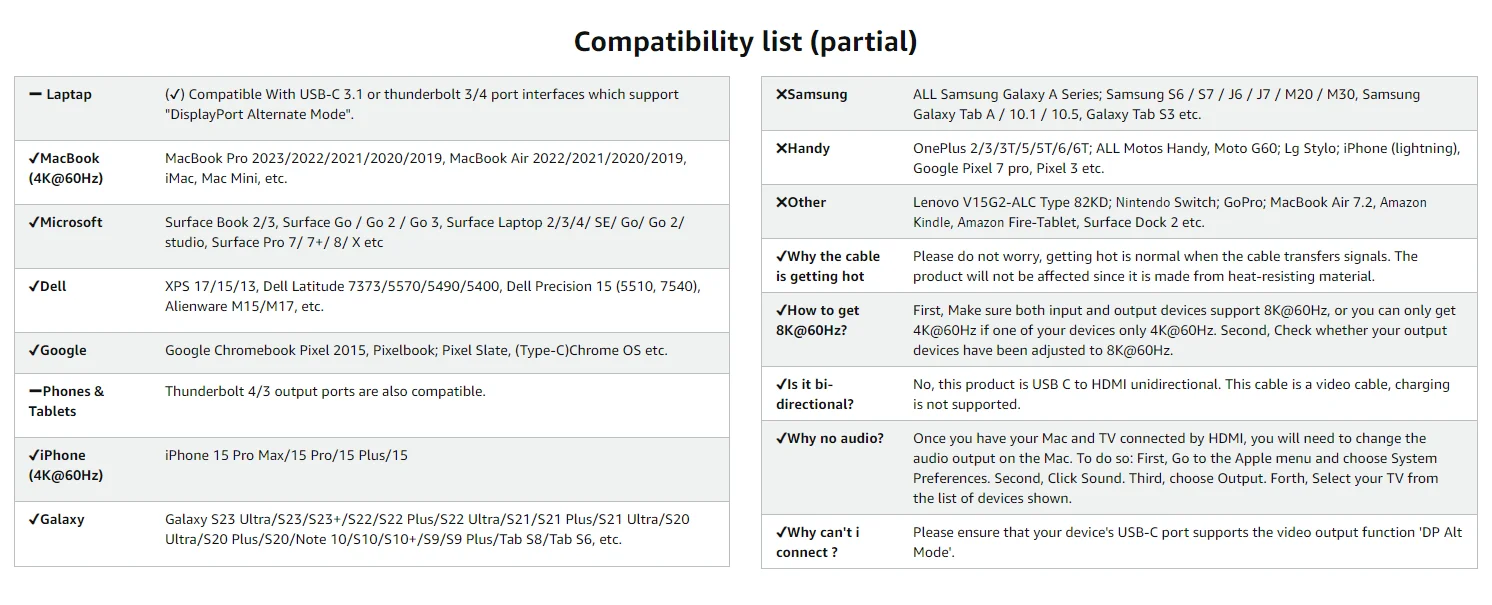This screenshot has width=1492, height=605.
Task: Click the checkmark beside Microsoft
Action: tap(34, 222)
